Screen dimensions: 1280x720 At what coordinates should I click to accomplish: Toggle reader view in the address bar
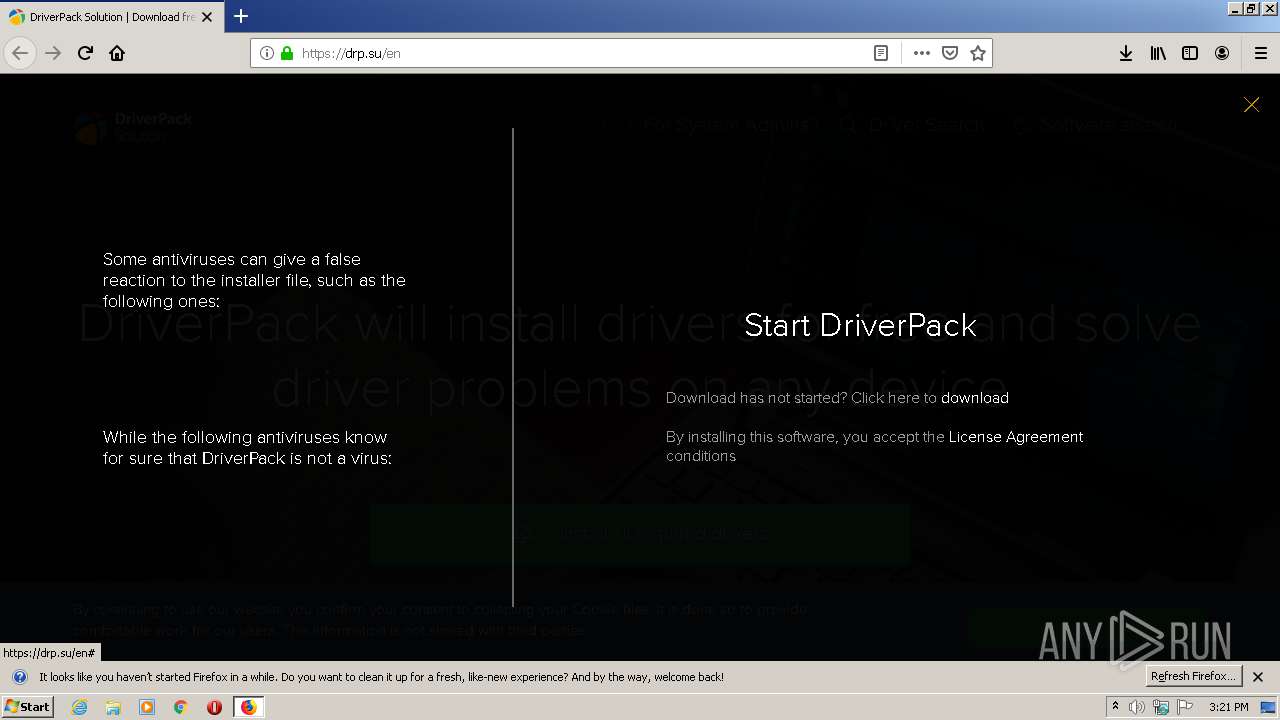[881, 53]
